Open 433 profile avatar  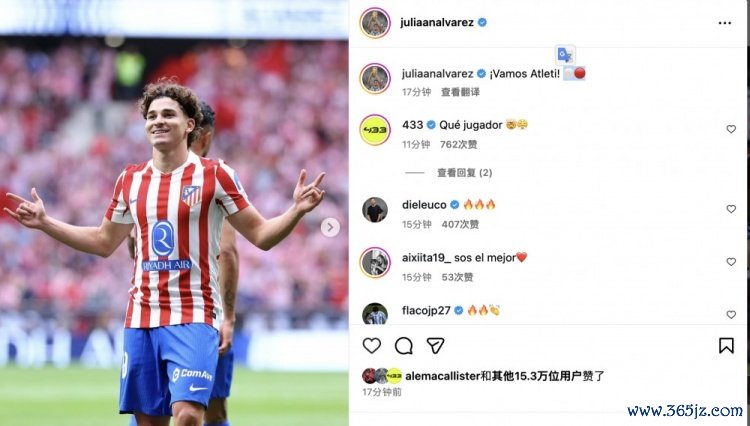tap(375, 130)
